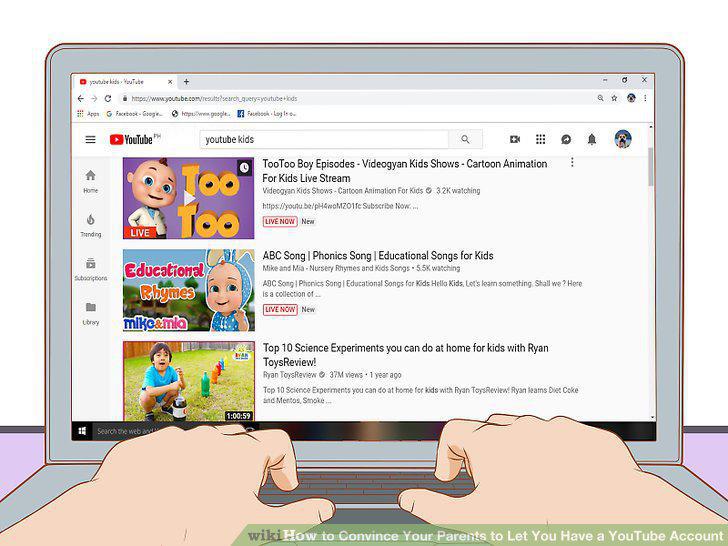Play the TooToo Boy thumbnail
728x546 pixels.
188,198
